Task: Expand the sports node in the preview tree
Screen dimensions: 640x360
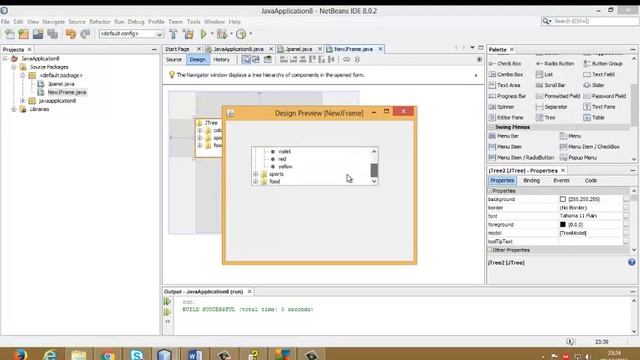Action: tap(256, 174)
